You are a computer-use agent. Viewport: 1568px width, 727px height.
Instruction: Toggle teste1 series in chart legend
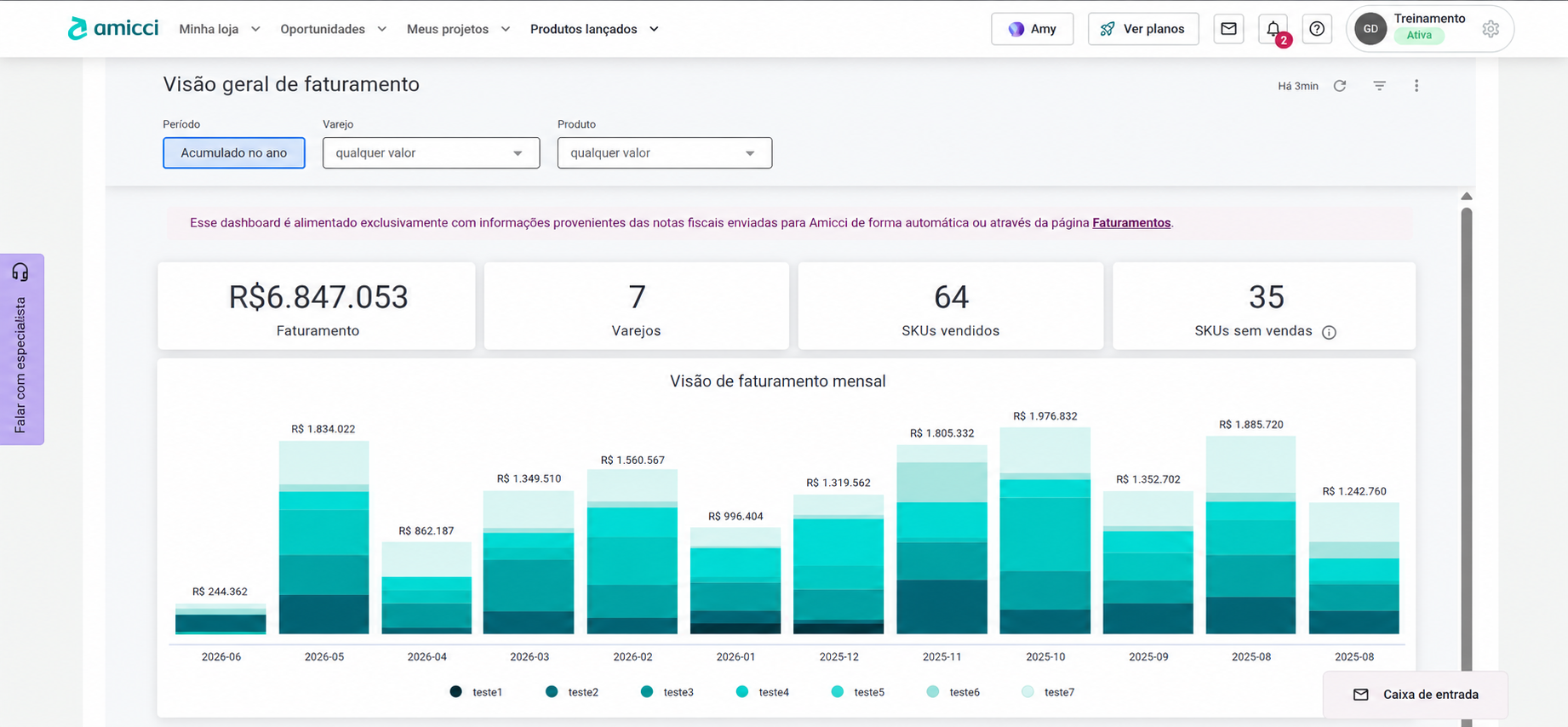(x=476, y=692)
